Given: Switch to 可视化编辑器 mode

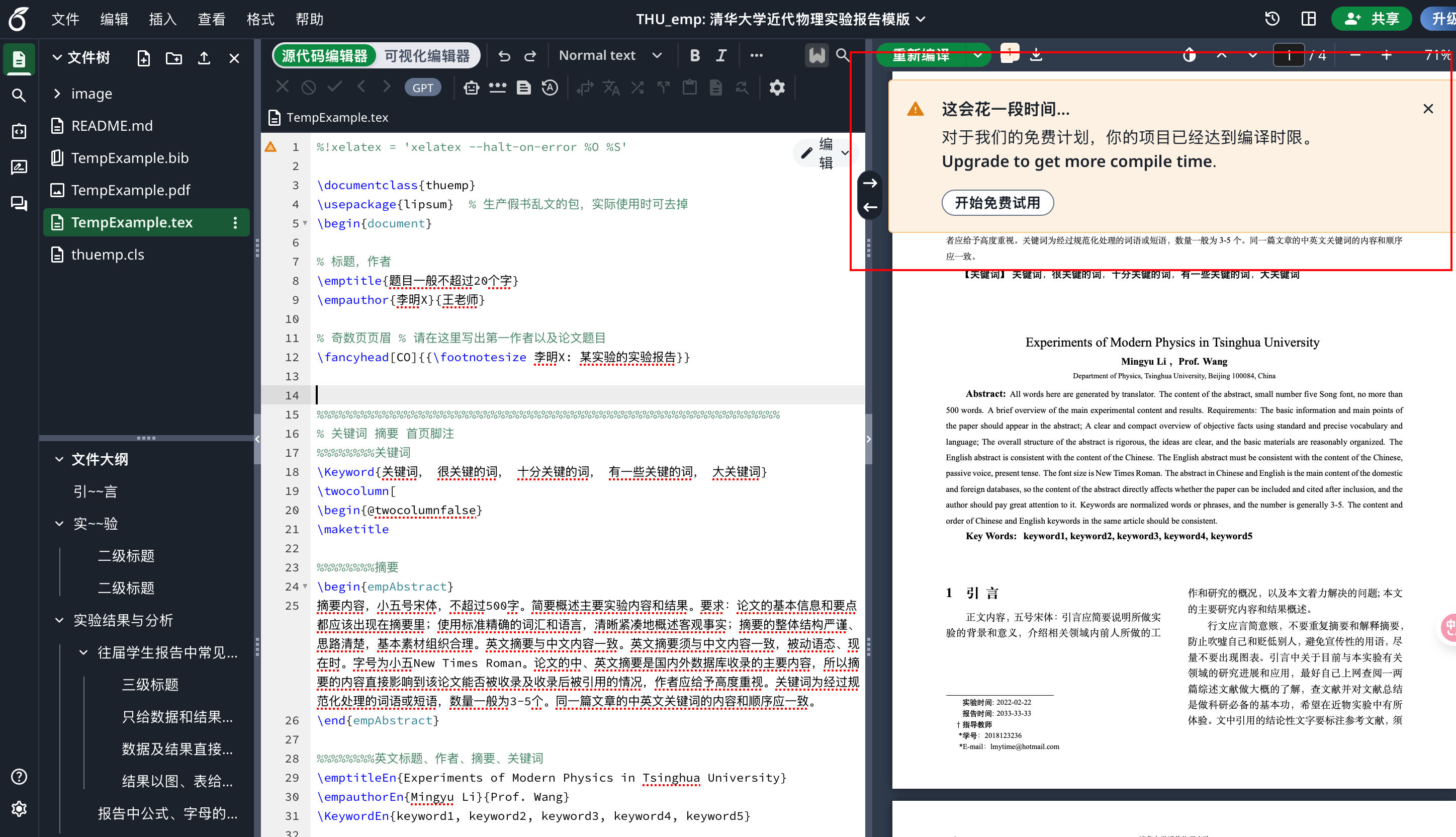Looking at the screenshot, I should (x=427, y=56).
